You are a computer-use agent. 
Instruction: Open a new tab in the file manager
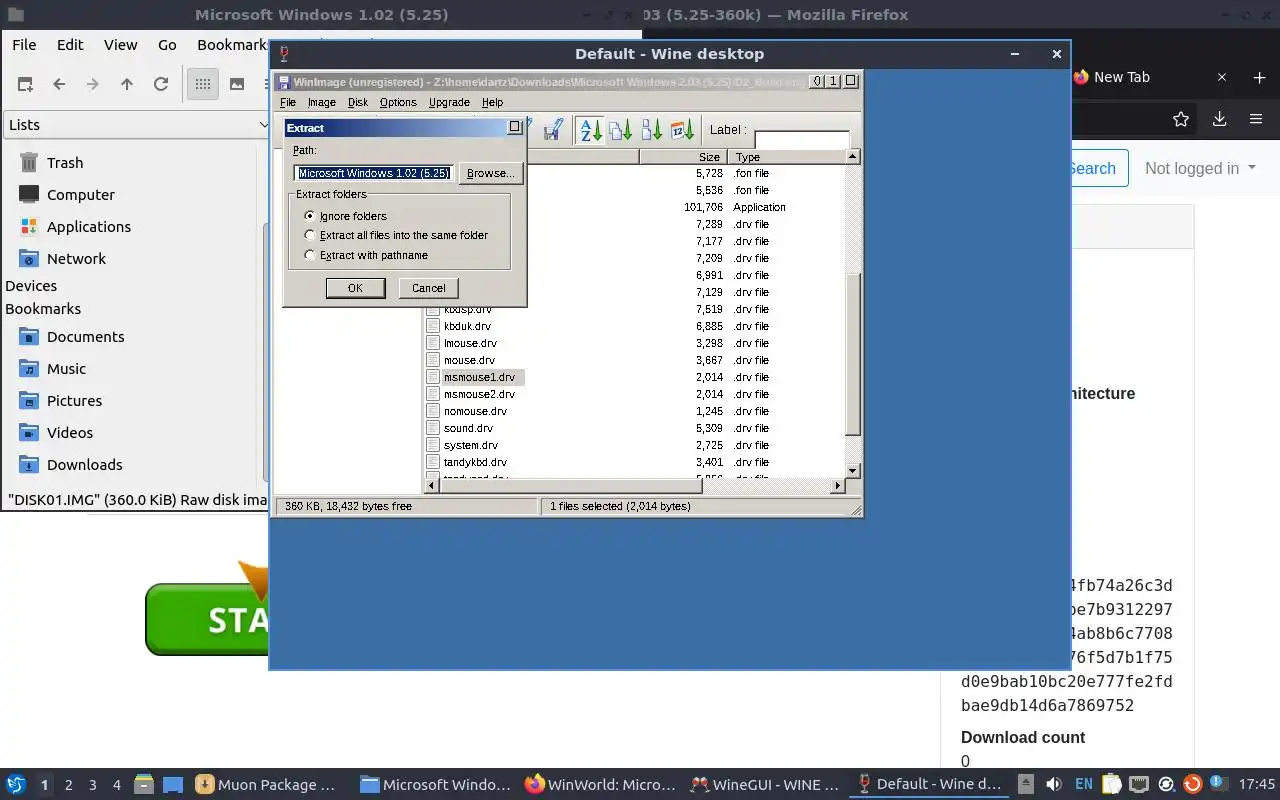25,84
